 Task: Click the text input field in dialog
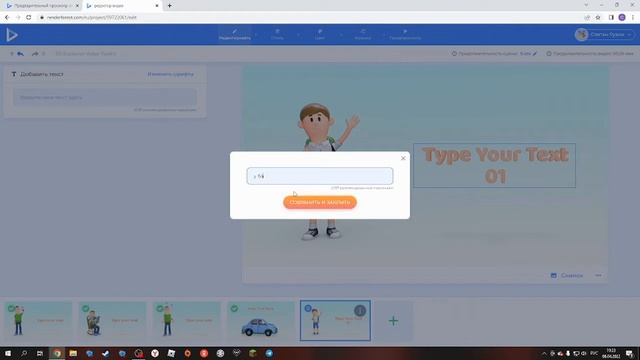[x=320, y=176]
